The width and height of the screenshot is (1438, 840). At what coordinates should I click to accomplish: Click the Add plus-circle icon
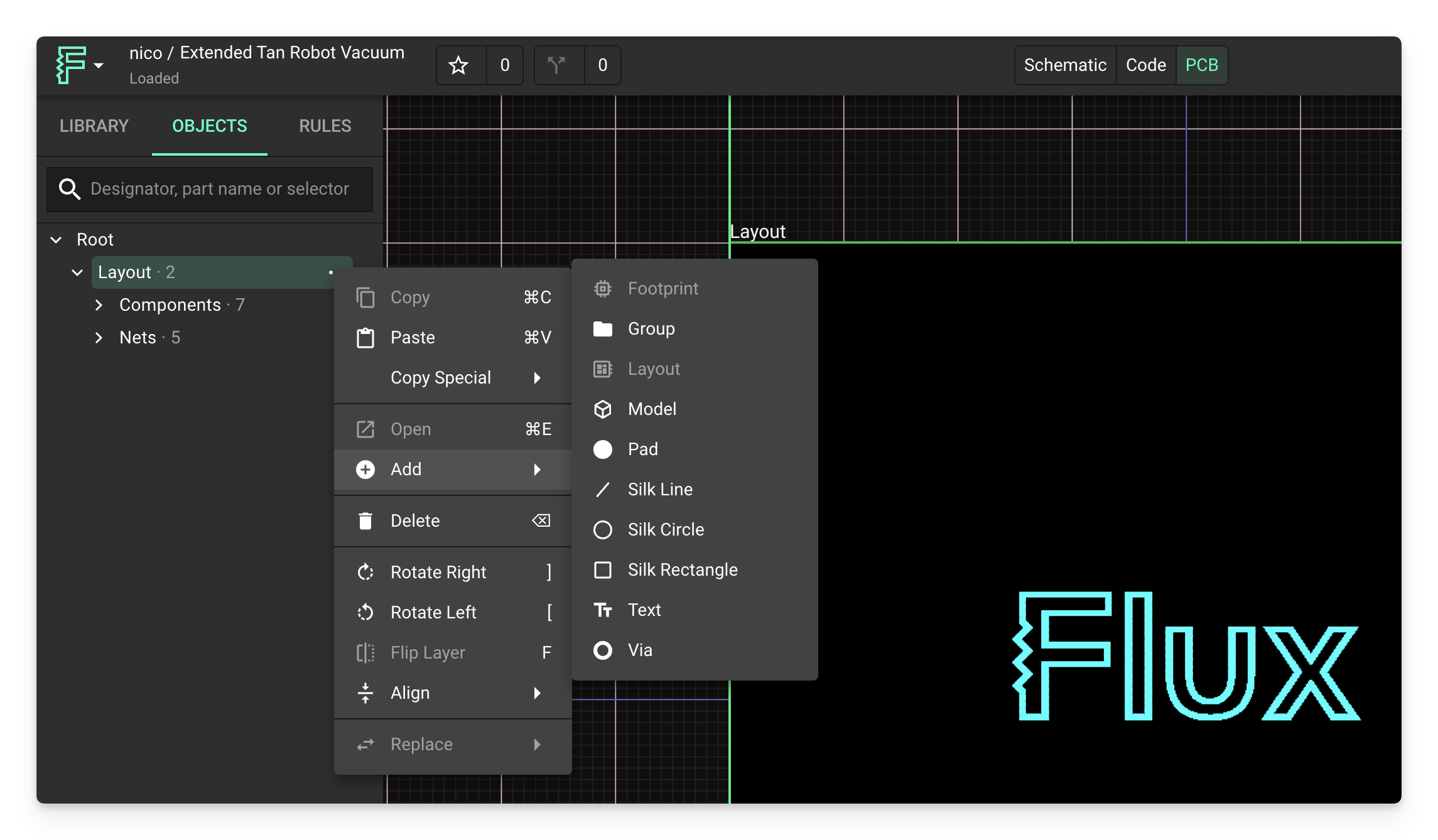point(365,470)
